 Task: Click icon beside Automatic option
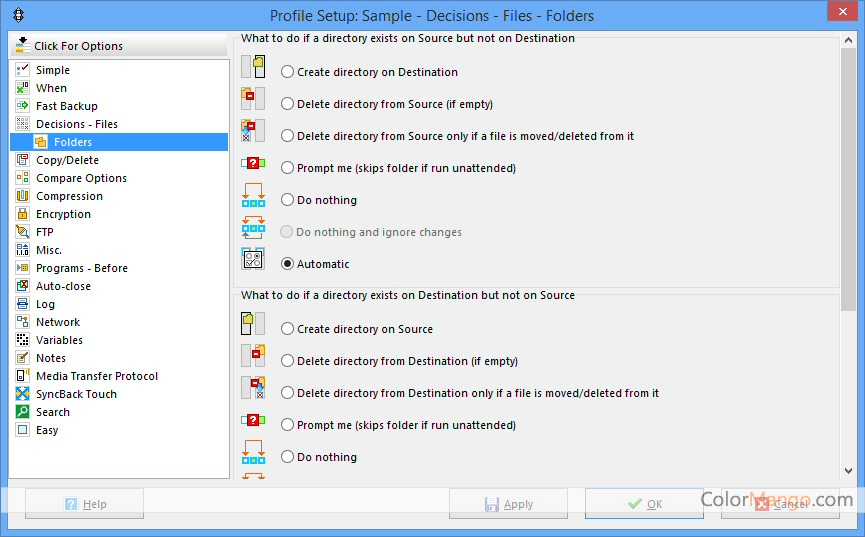(x=253, y=259)
